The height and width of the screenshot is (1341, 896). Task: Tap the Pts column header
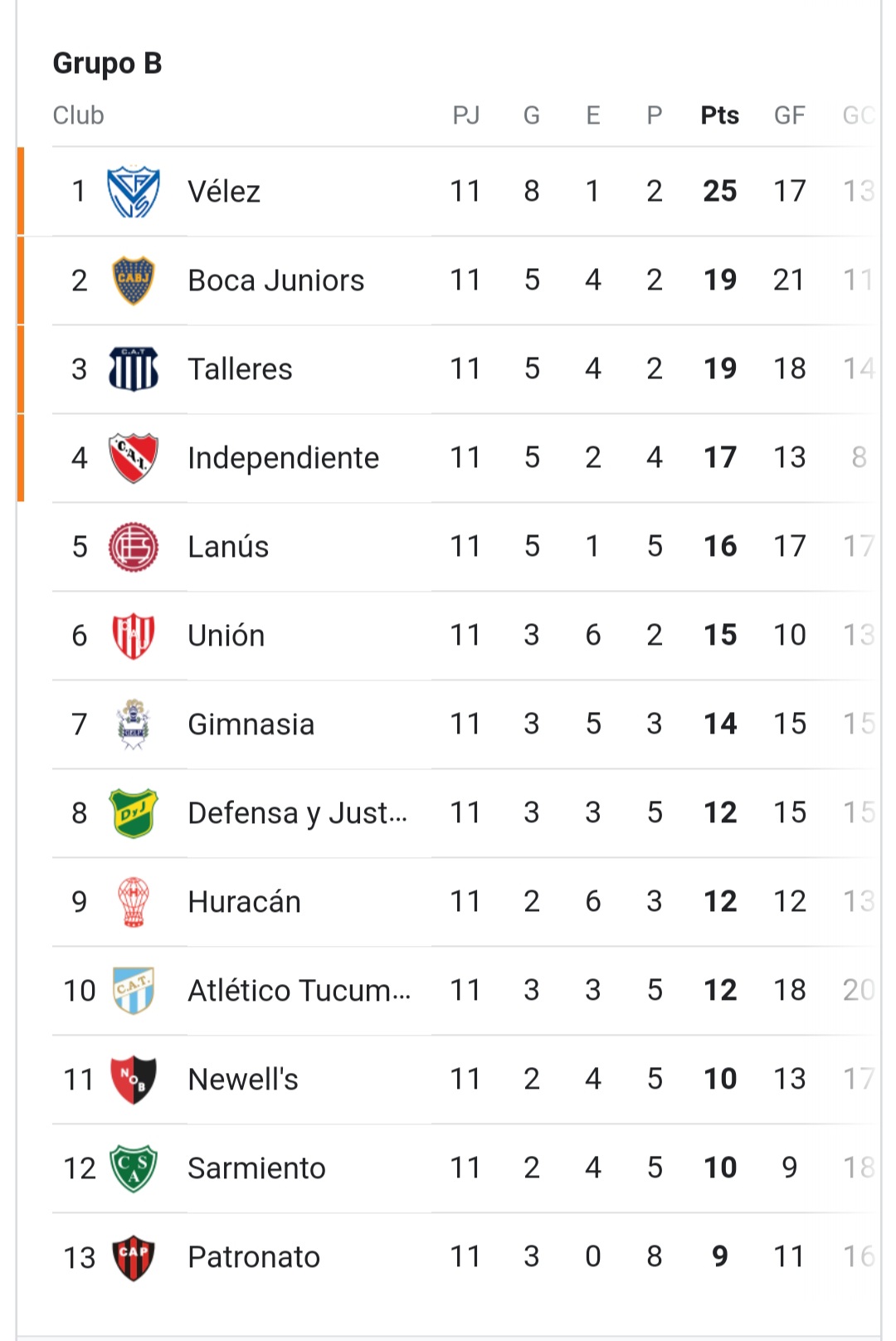pos(720,115)
